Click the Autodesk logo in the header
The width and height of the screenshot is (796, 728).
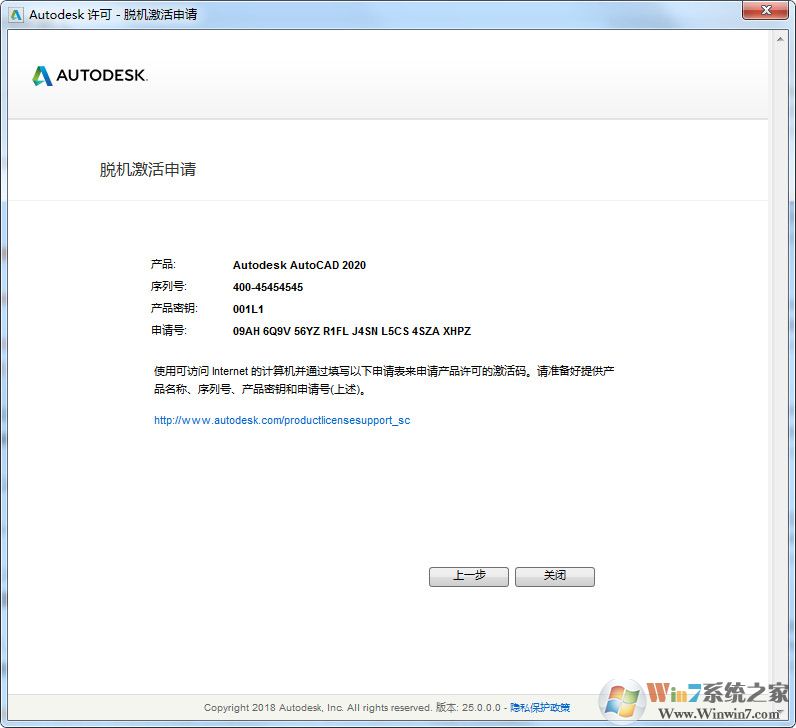pos(90,76)
